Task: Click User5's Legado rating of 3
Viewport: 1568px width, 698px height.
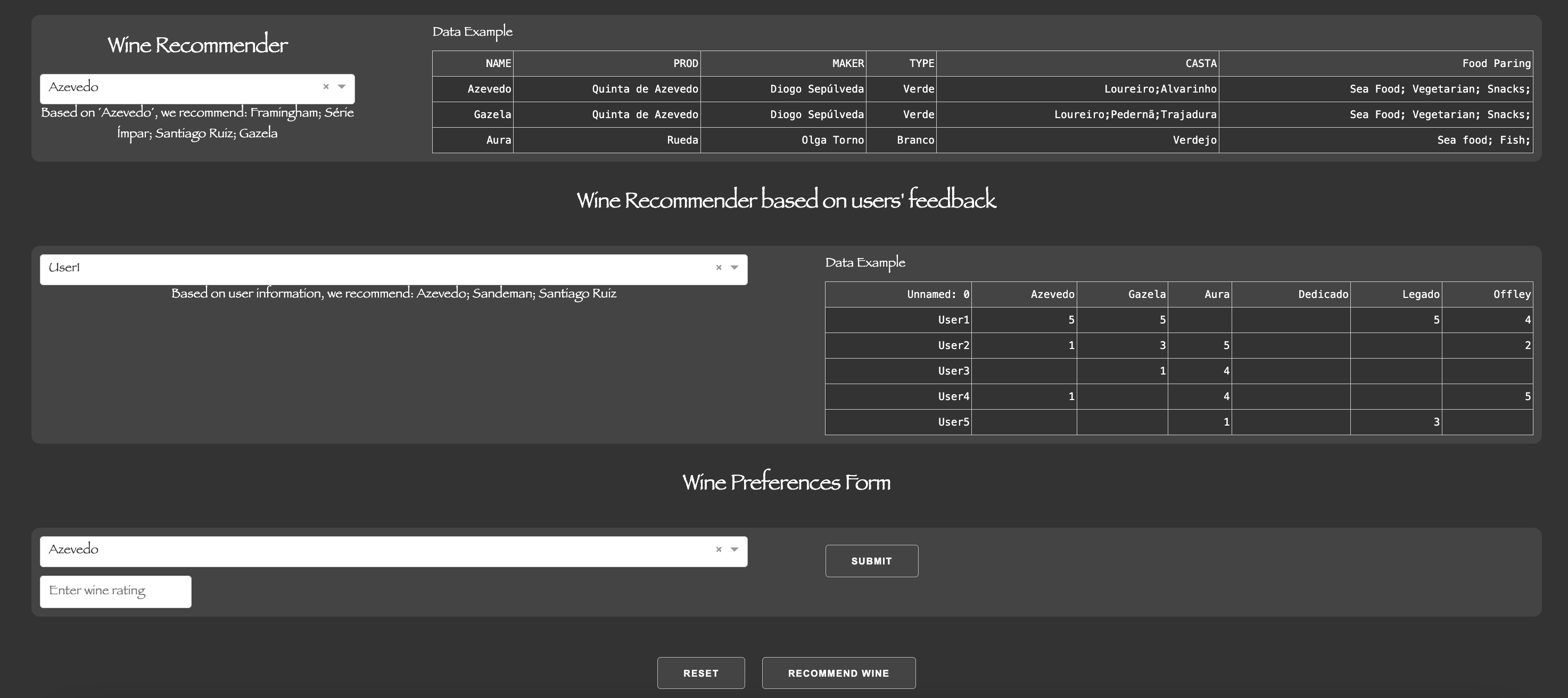Action: click(1396, 422)
